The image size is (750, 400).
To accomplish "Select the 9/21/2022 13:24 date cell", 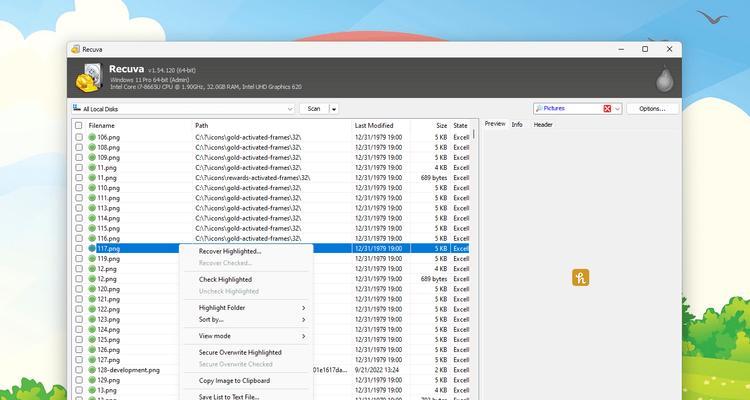I will 377,370.
